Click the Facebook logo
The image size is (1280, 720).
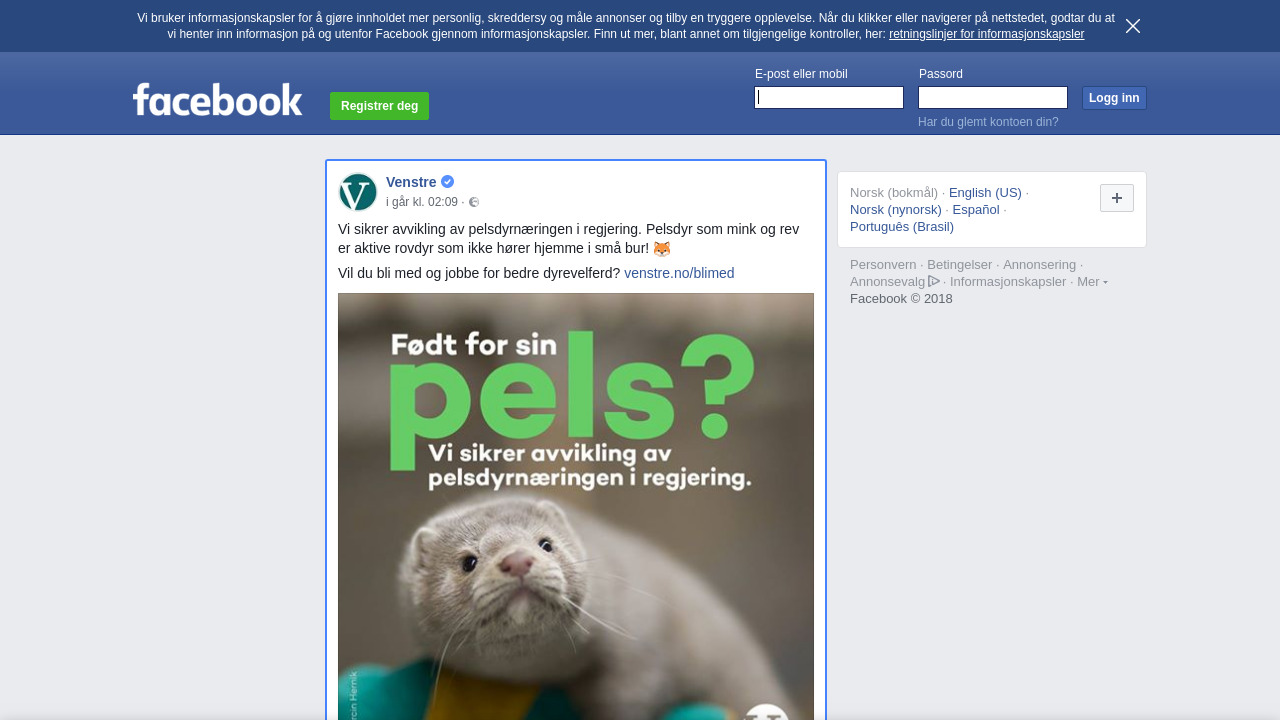tap(217, 100)
